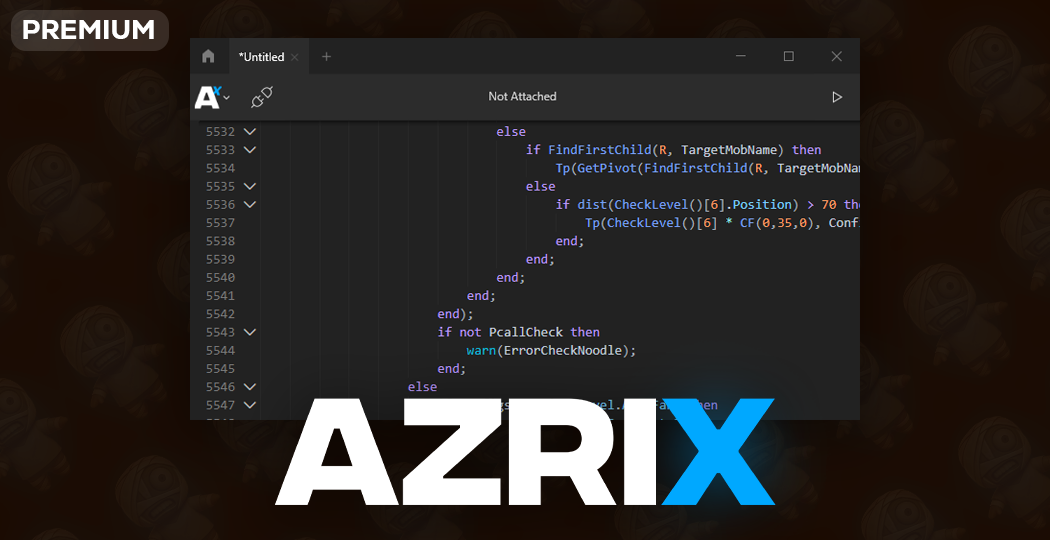The image size is (1050, 540).
Task: Click the Not Attached status label
Action: (522, 97)
